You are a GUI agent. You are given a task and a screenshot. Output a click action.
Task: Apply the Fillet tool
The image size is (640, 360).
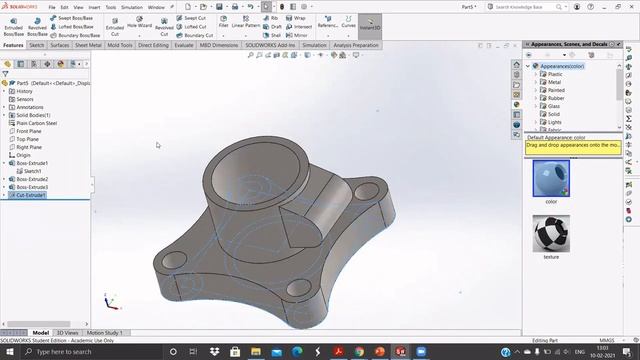(223, 22)
